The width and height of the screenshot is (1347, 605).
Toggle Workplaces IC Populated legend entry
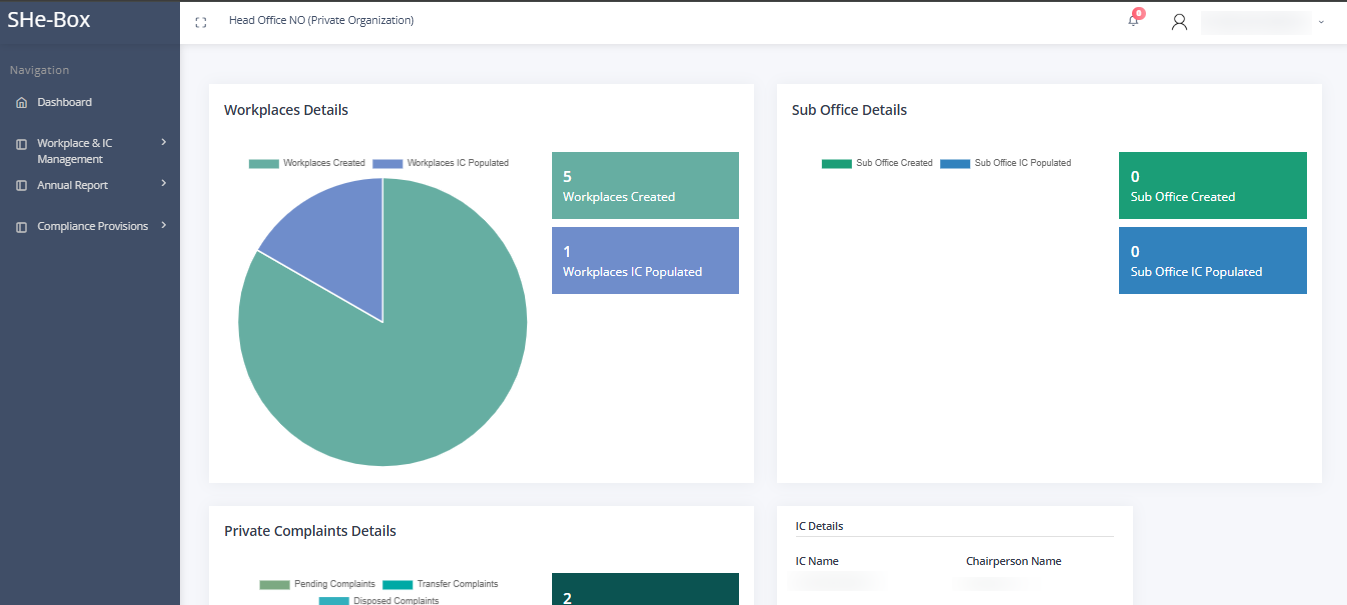coord(441,163)
